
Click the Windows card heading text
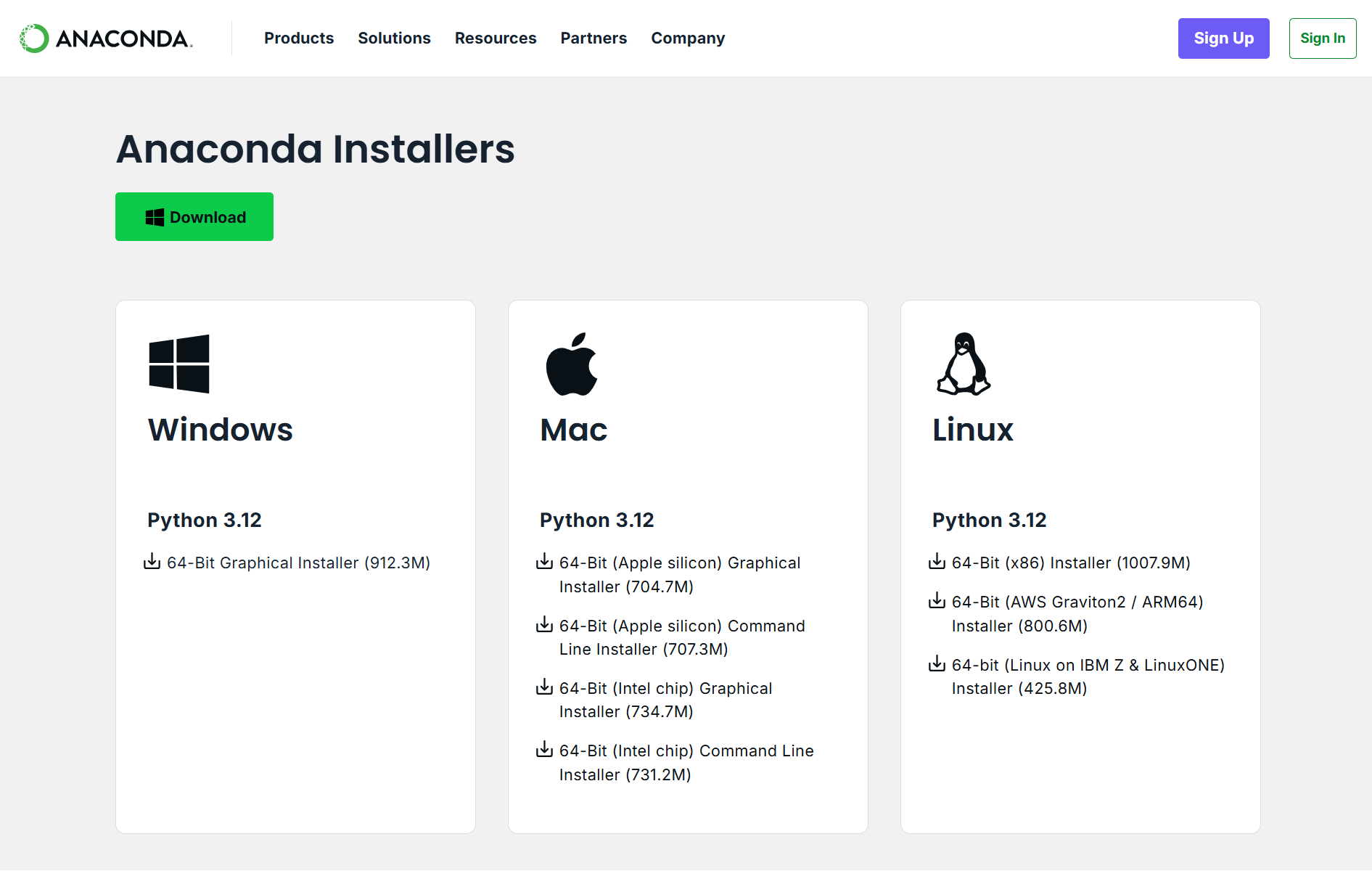point(221,430)
